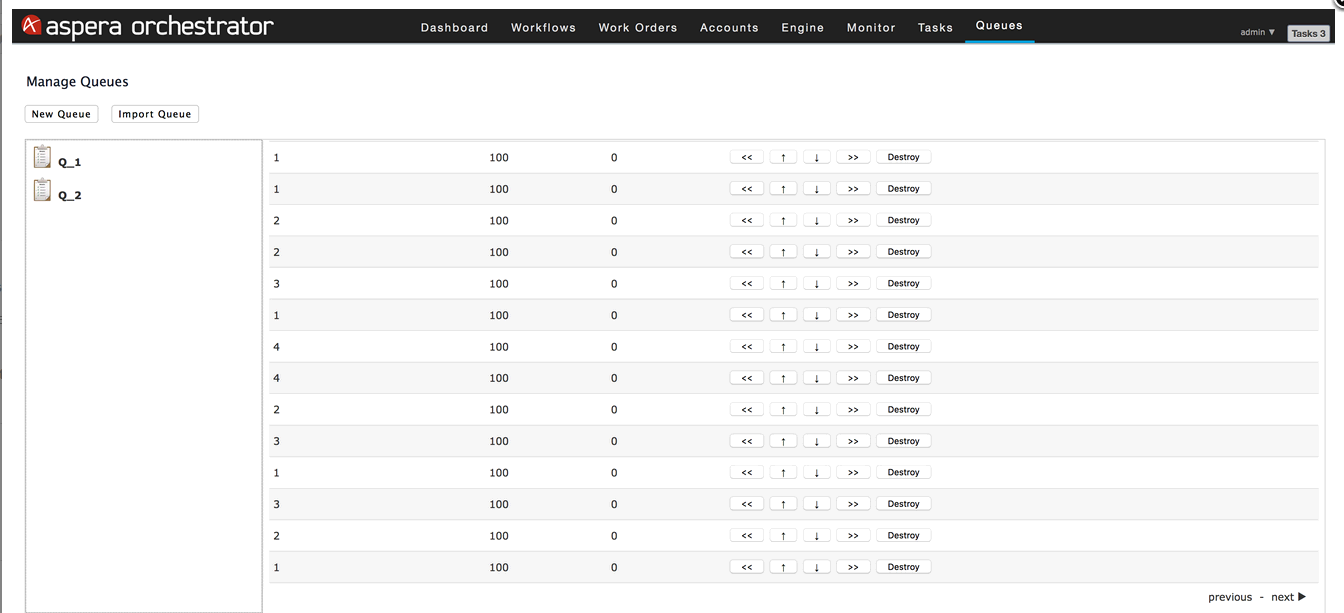Go to the previous page link
The height and width of the screenshot is (613, 1344).
(x=1230, y=597)
